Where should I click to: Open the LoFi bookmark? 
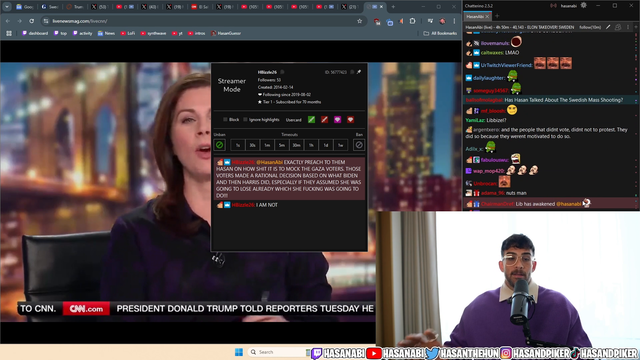[128, 33]
